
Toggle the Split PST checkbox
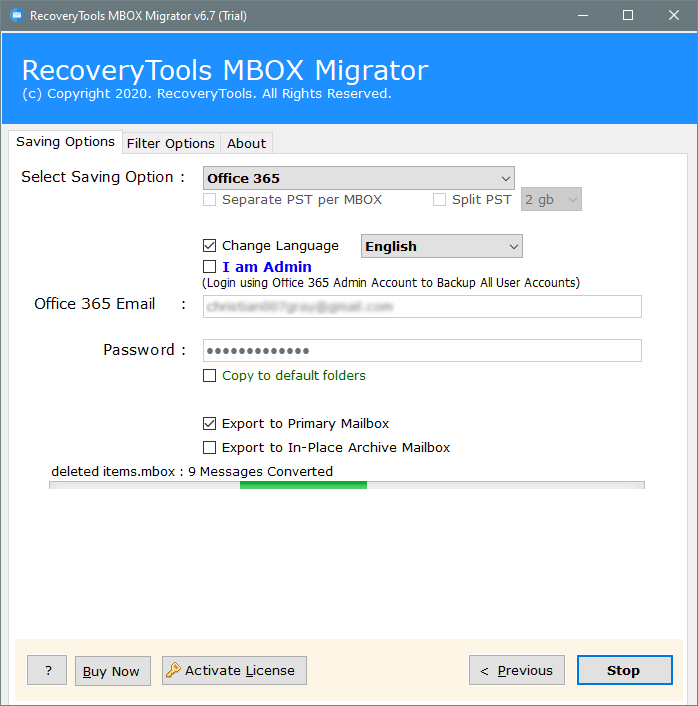(439, 199)
